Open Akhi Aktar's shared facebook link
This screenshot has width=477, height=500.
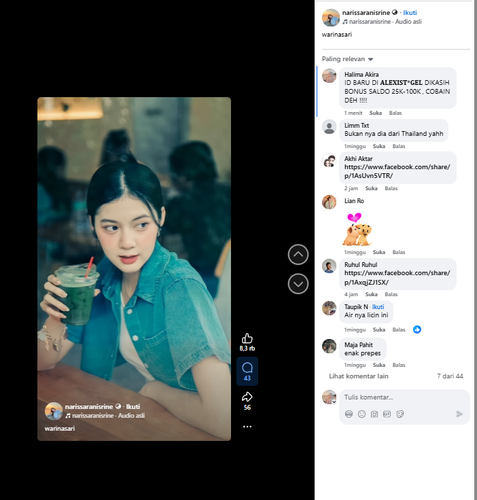pos(397,171)
